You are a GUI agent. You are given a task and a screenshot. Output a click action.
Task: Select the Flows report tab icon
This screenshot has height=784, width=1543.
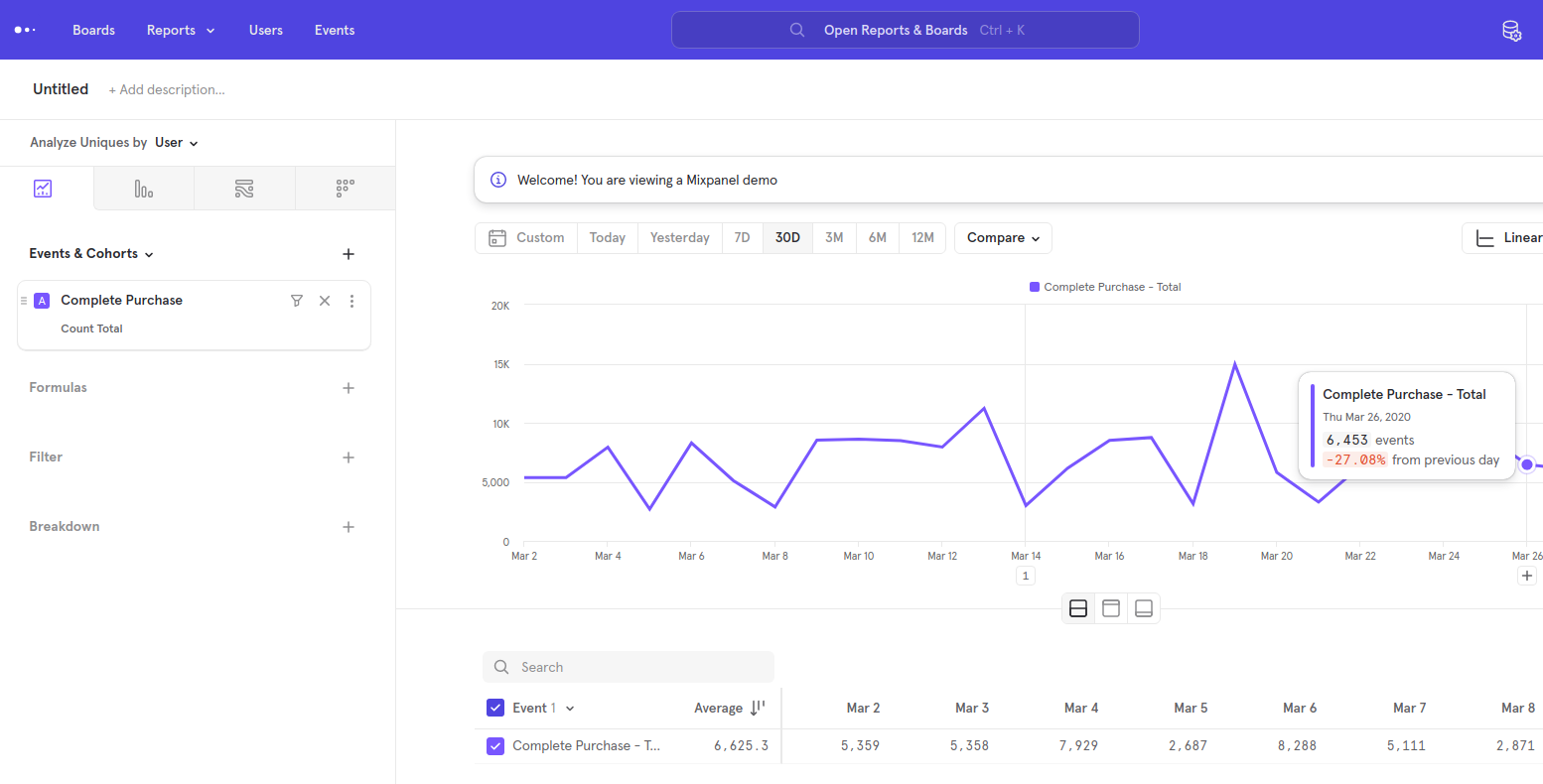point(244,189)
